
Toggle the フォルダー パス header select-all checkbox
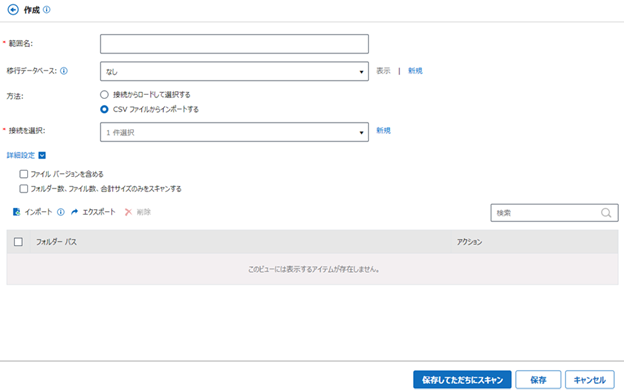(18, 242)
